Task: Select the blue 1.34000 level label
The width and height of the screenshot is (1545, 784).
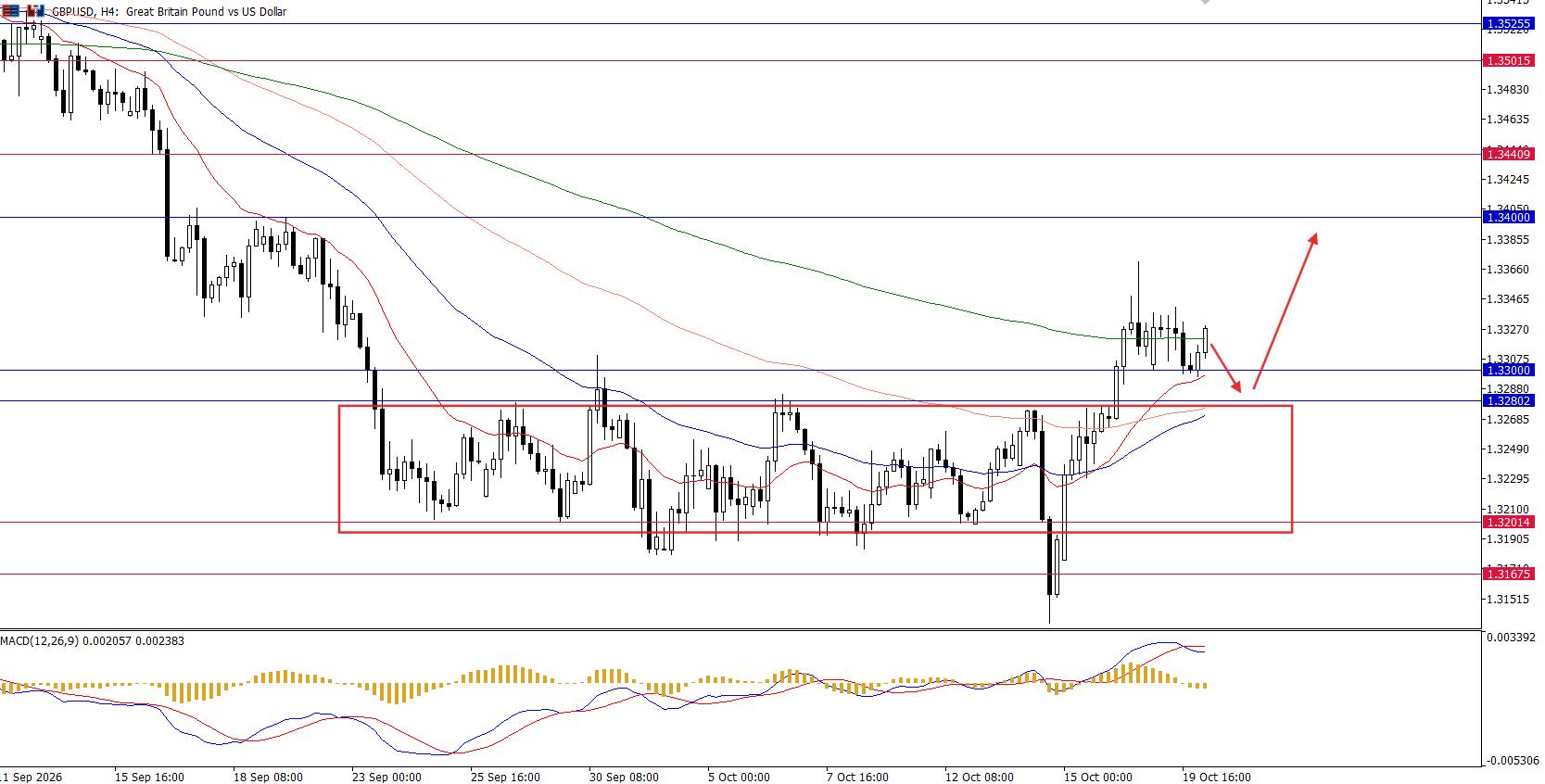Action: [x=1508, y=217]
